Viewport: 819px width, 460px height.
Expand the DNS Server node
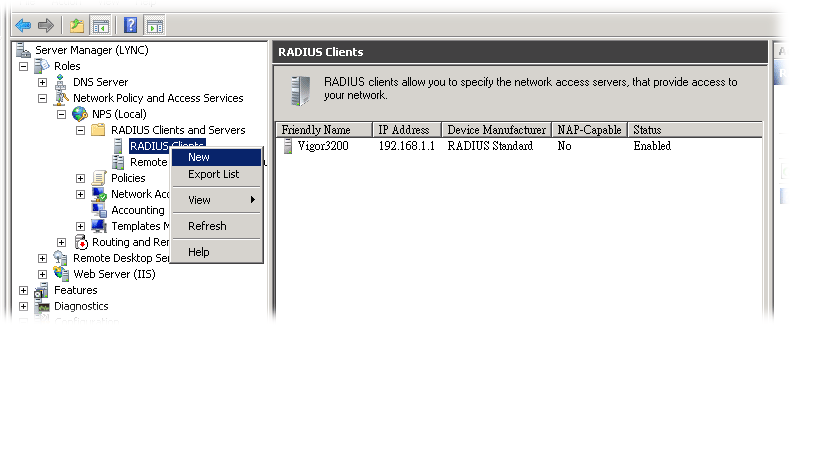click(42, 82)
